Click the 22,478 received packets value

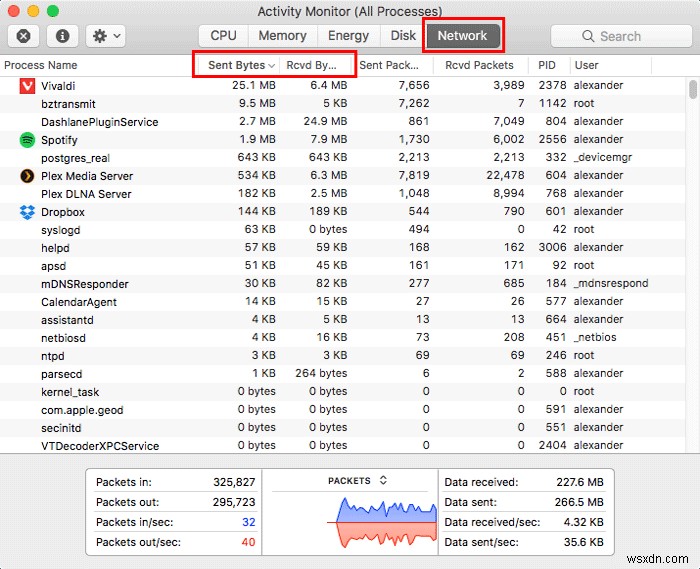[x=505, y=175]
